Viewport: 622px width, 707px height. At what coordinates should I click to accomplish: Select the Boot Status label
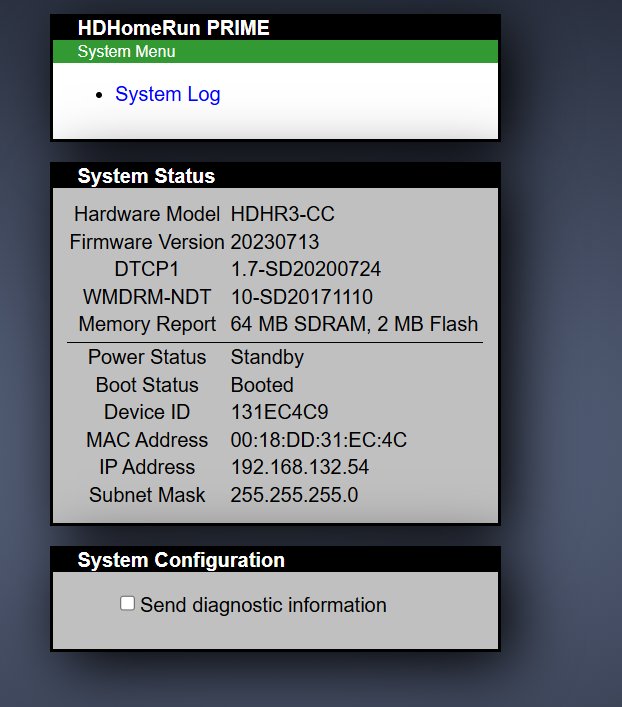point(147,385)
